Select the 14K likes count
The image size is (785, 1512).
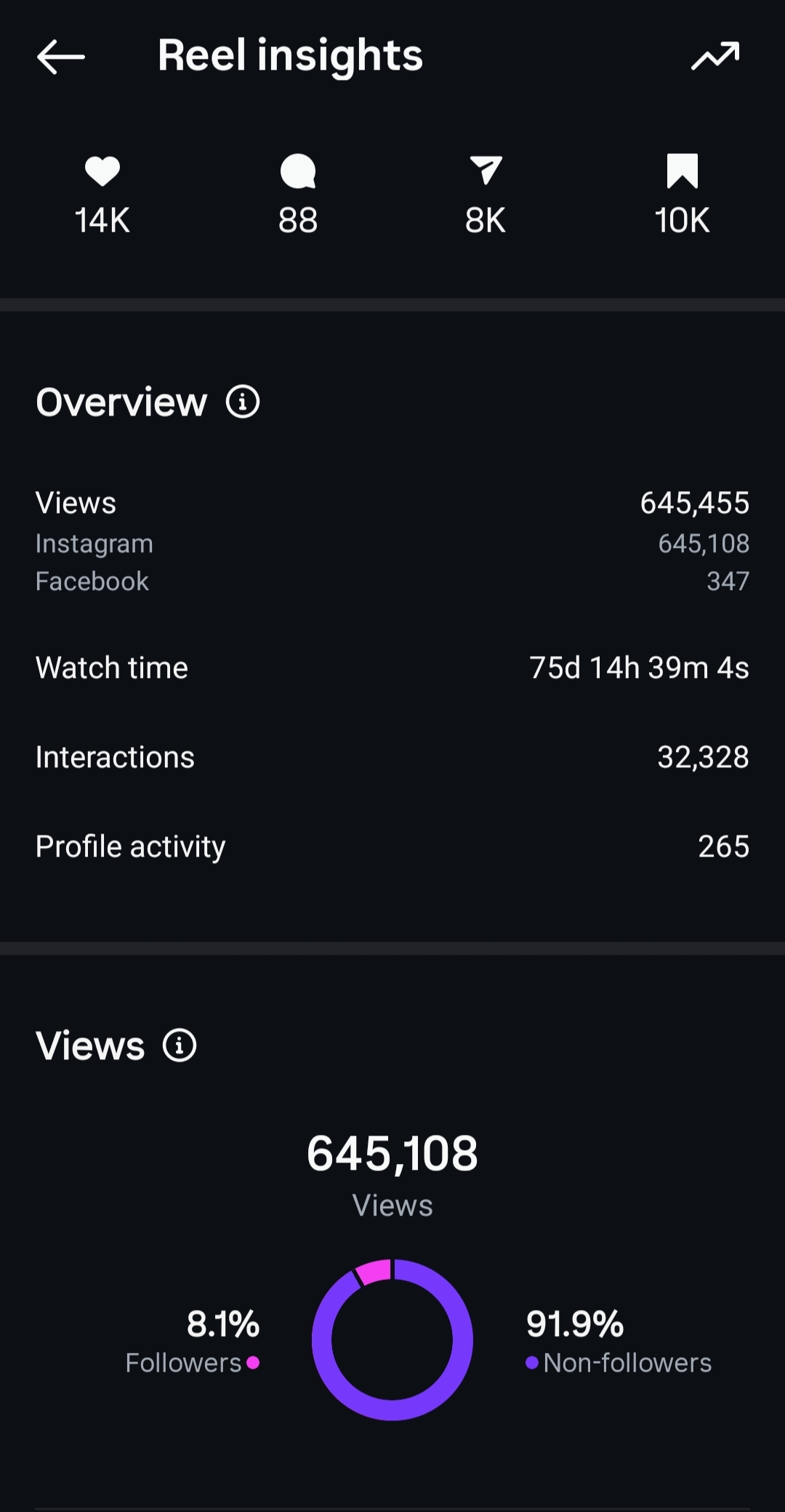[102, 220]
